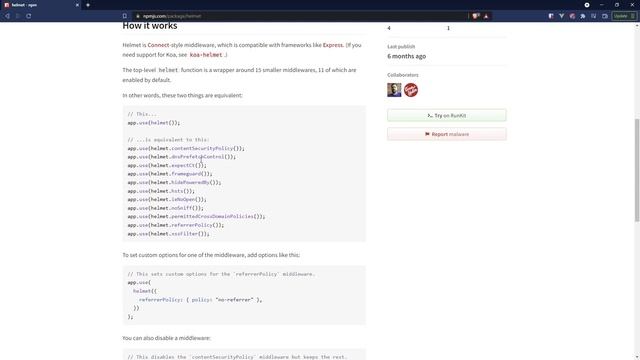Viewport: 640px width, 360px height.
Task: Follow the koa-helmet link
Action: pyautogui.click(x=206, y=55)
